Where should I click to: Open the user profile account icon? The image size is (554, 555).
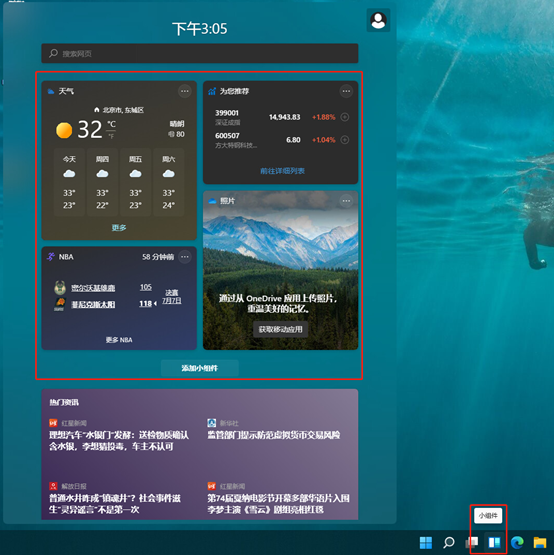(378, 20)
